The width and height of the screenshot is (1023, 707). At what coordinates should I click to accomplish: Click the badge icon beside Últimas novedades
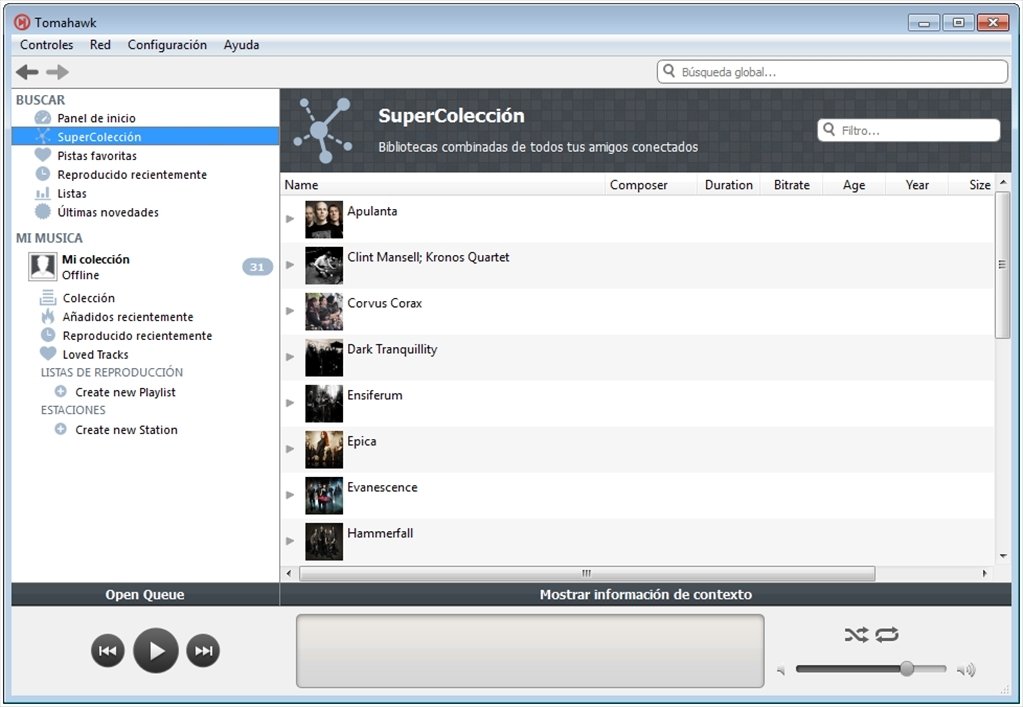click(x=42, y=212)
